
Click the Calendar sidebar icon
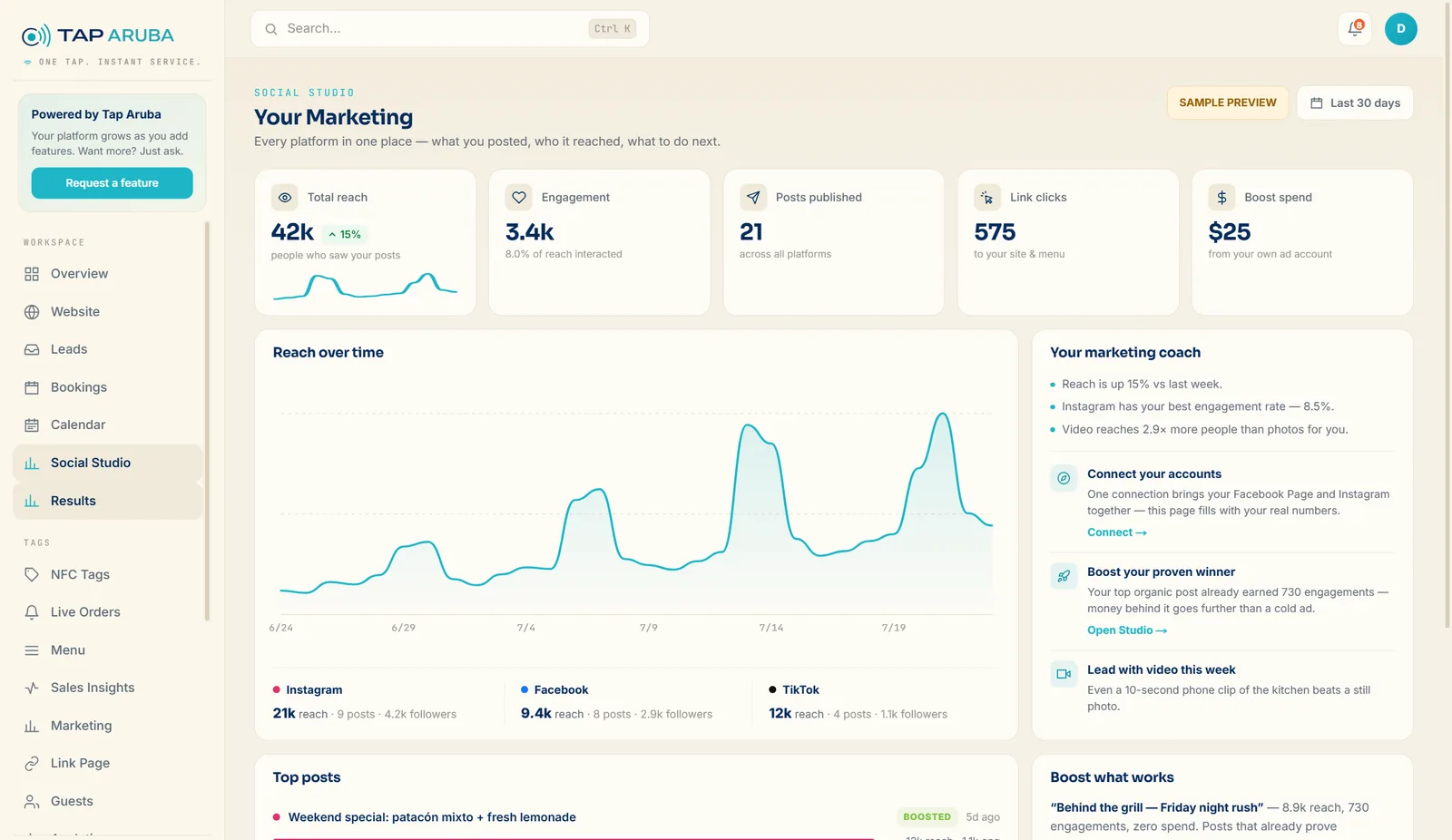coord(32,425)
